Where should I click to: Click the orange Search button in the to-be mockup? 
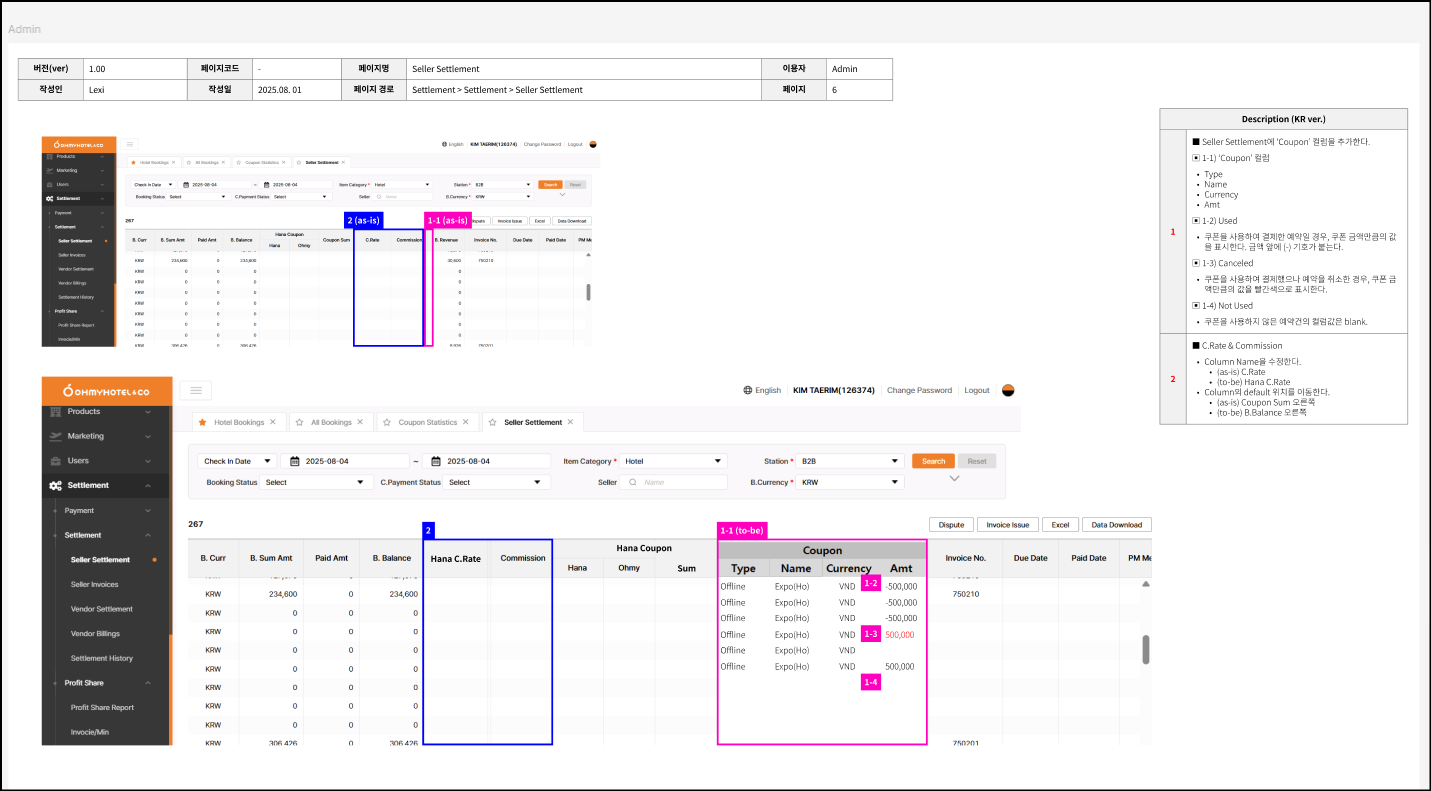[933, 461]
